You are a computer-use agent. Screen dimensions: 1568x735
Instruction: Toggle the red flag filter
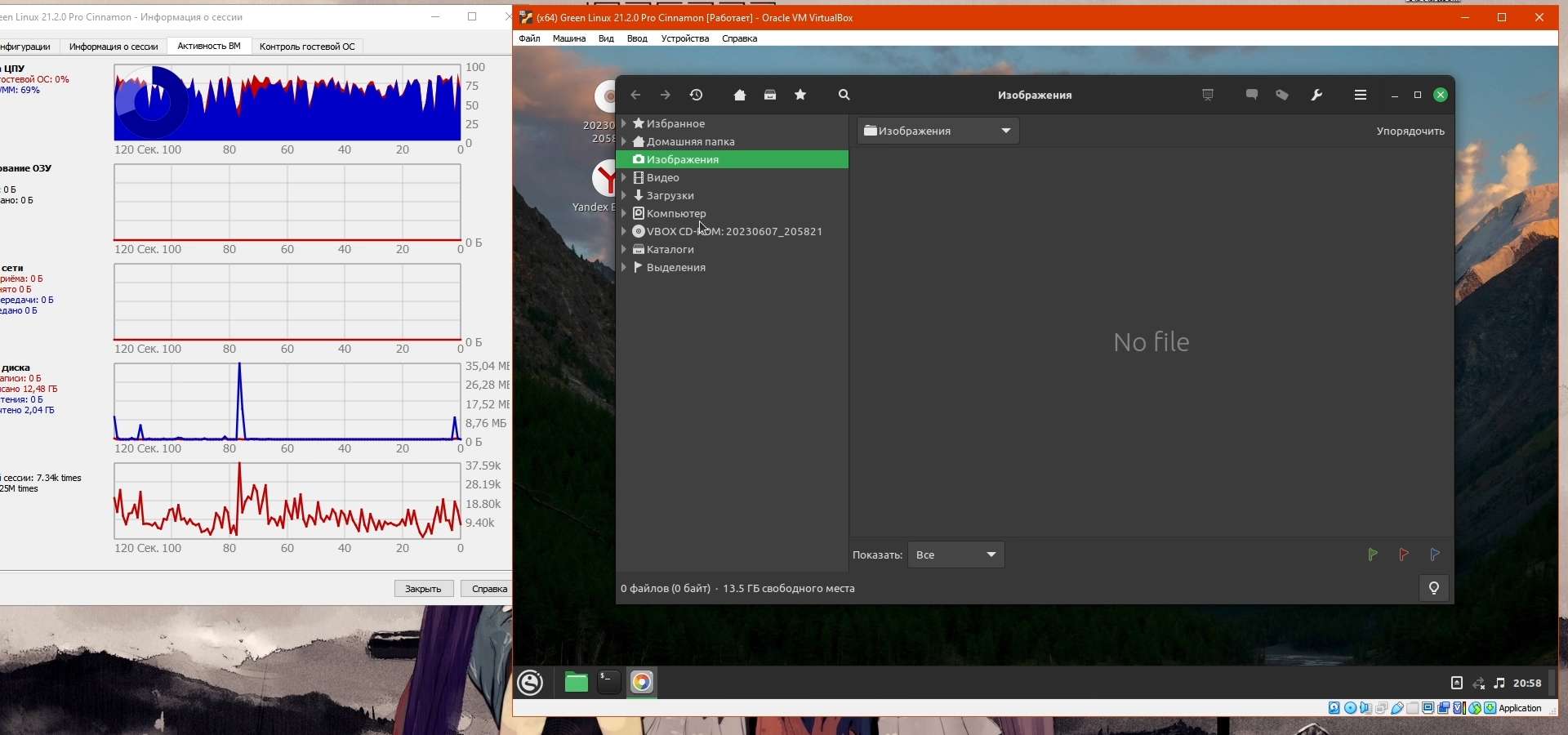point(1404,555)
